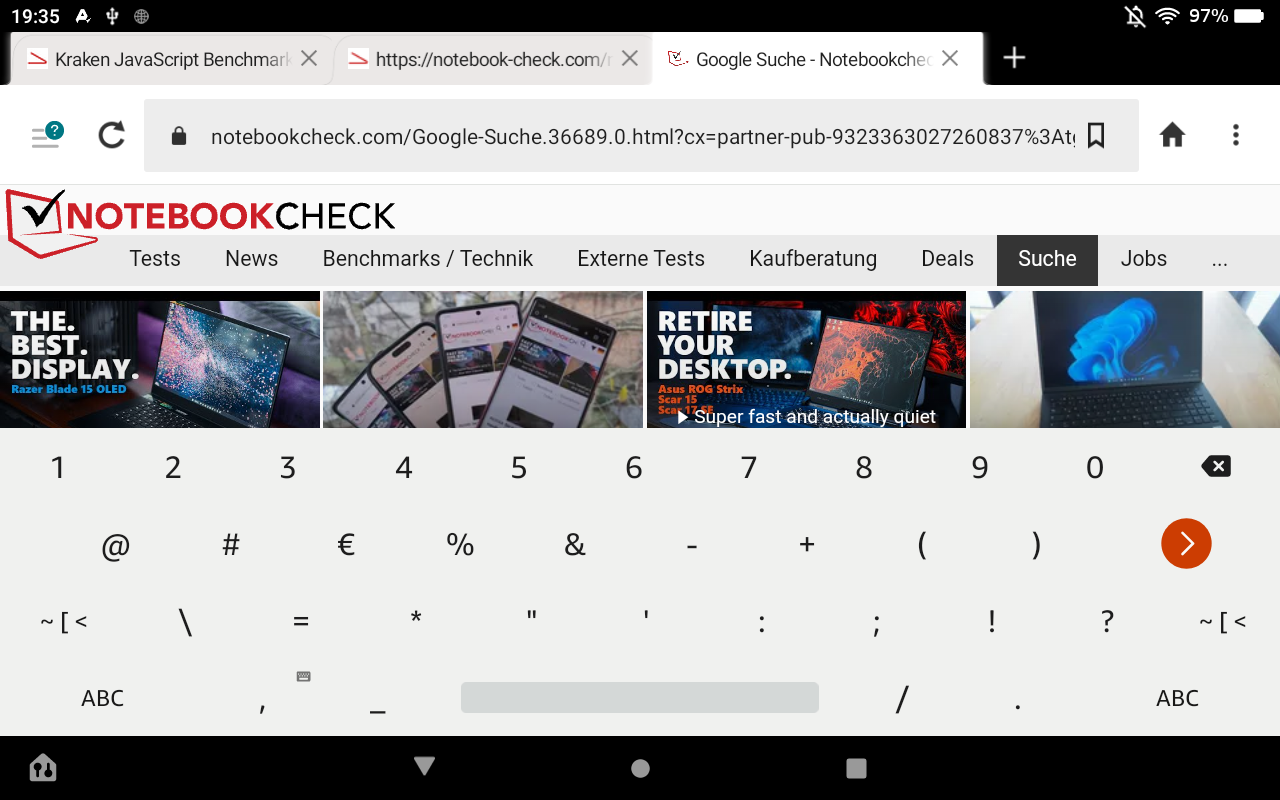This screenshot has width=1280, height=800.
Task: Focus the URL address bar
Action: 641,135
